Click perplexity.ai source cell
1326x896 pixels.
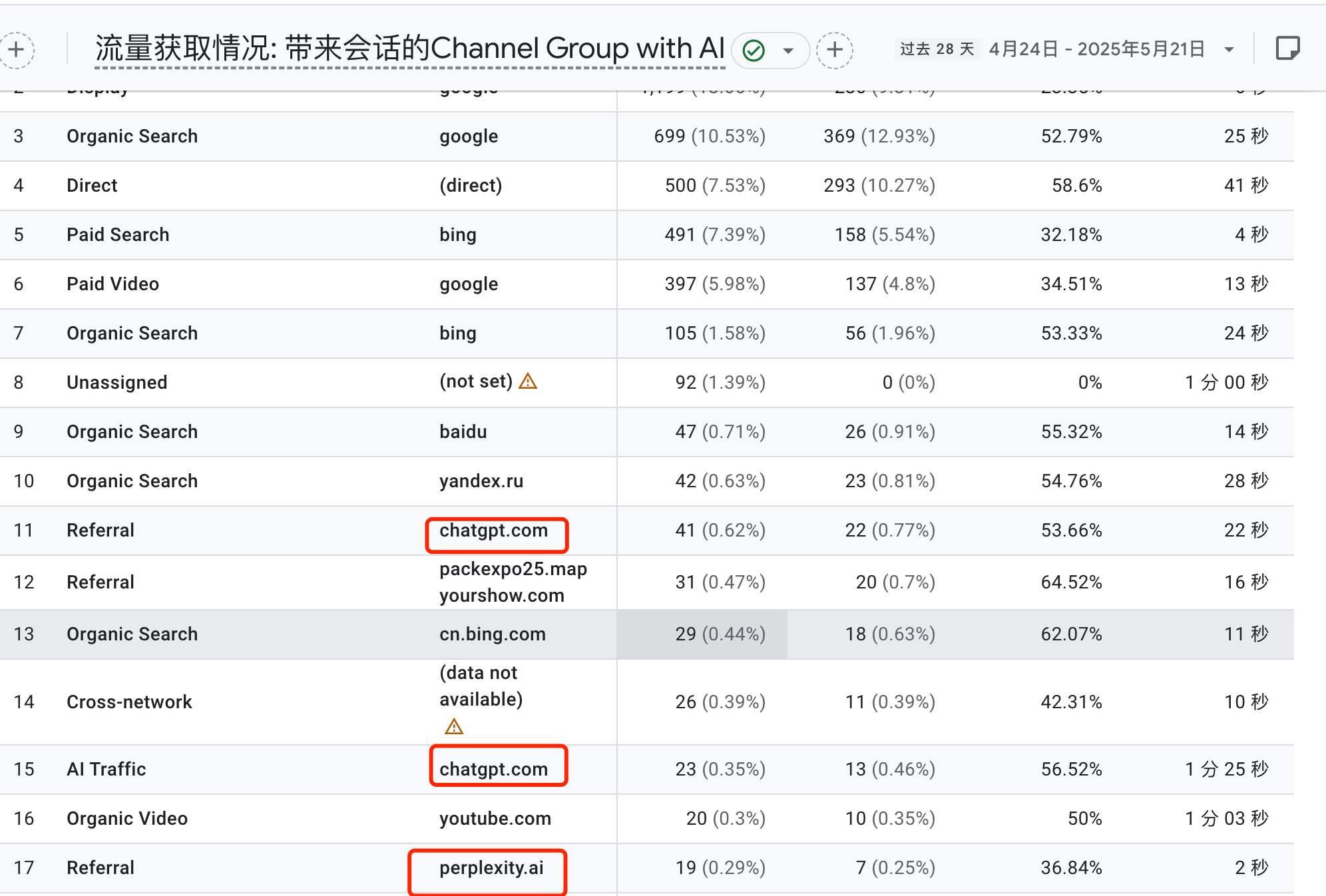tap(491, 867)
